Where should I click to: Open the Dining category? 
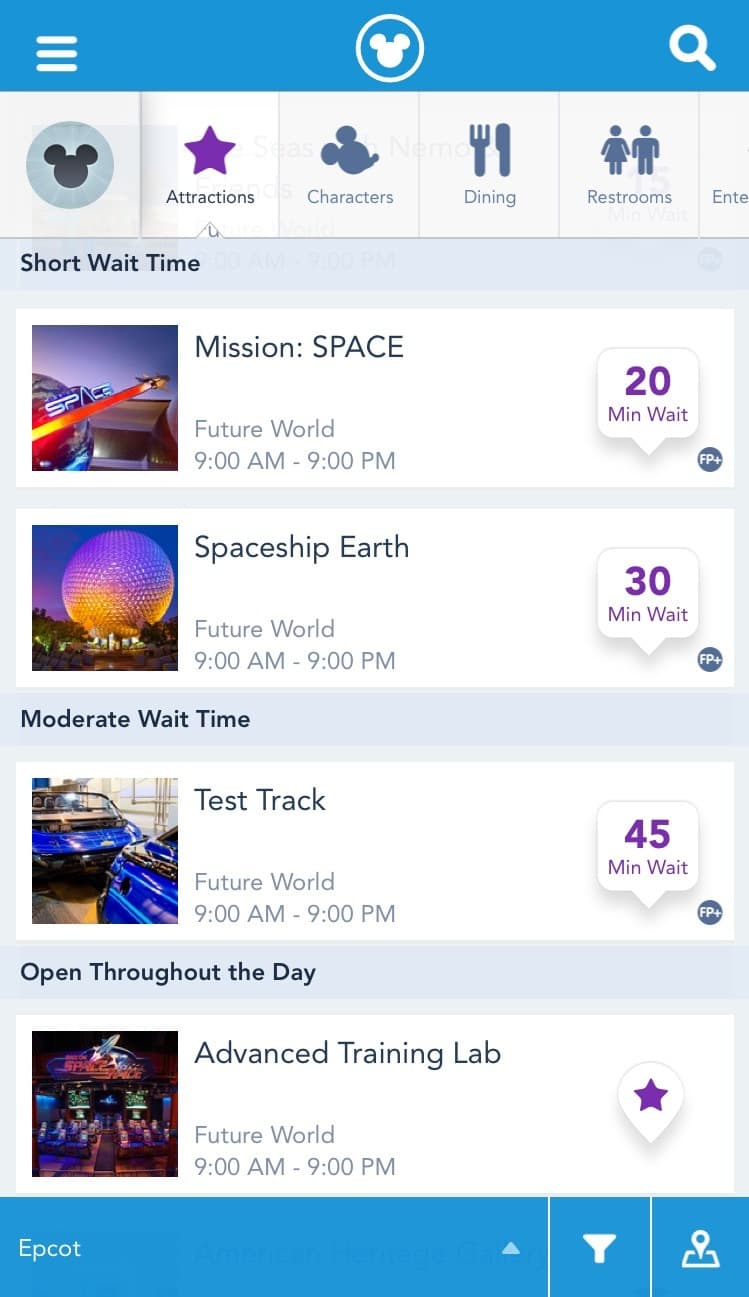point(489,165)
